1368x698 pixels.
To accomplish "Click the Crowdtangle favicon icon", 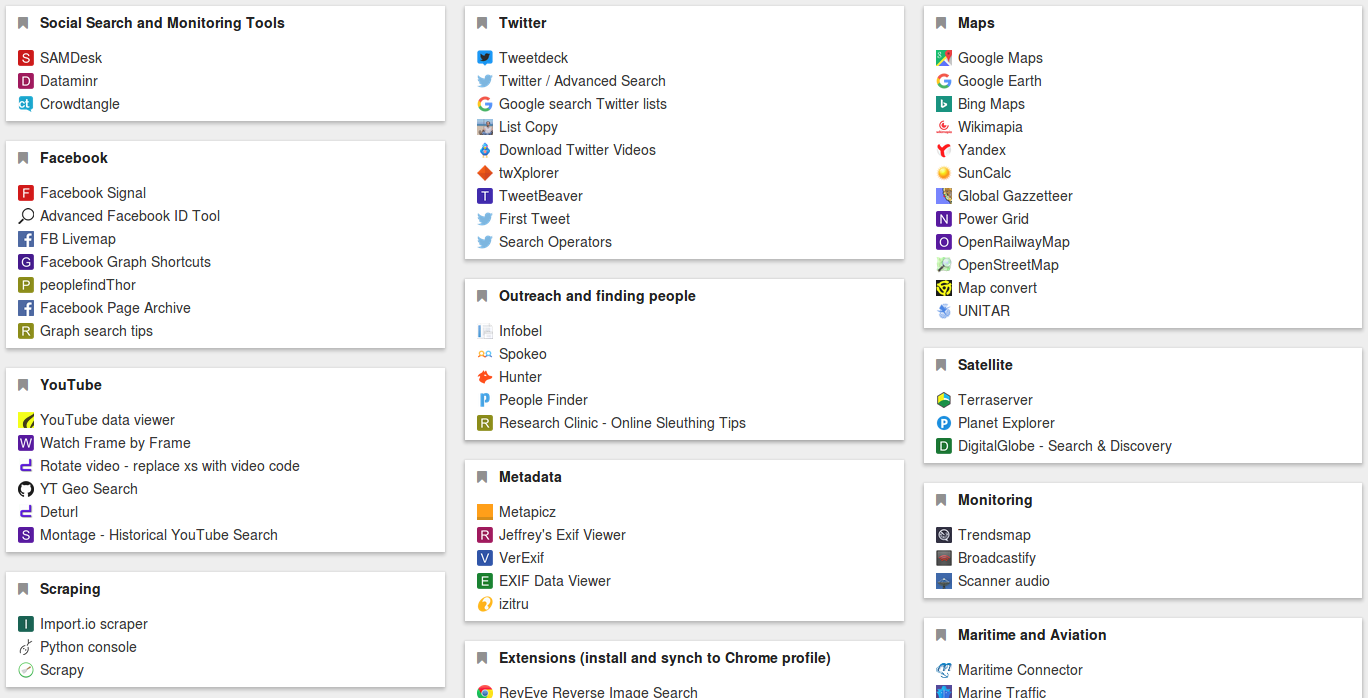I will pos(26,104).
